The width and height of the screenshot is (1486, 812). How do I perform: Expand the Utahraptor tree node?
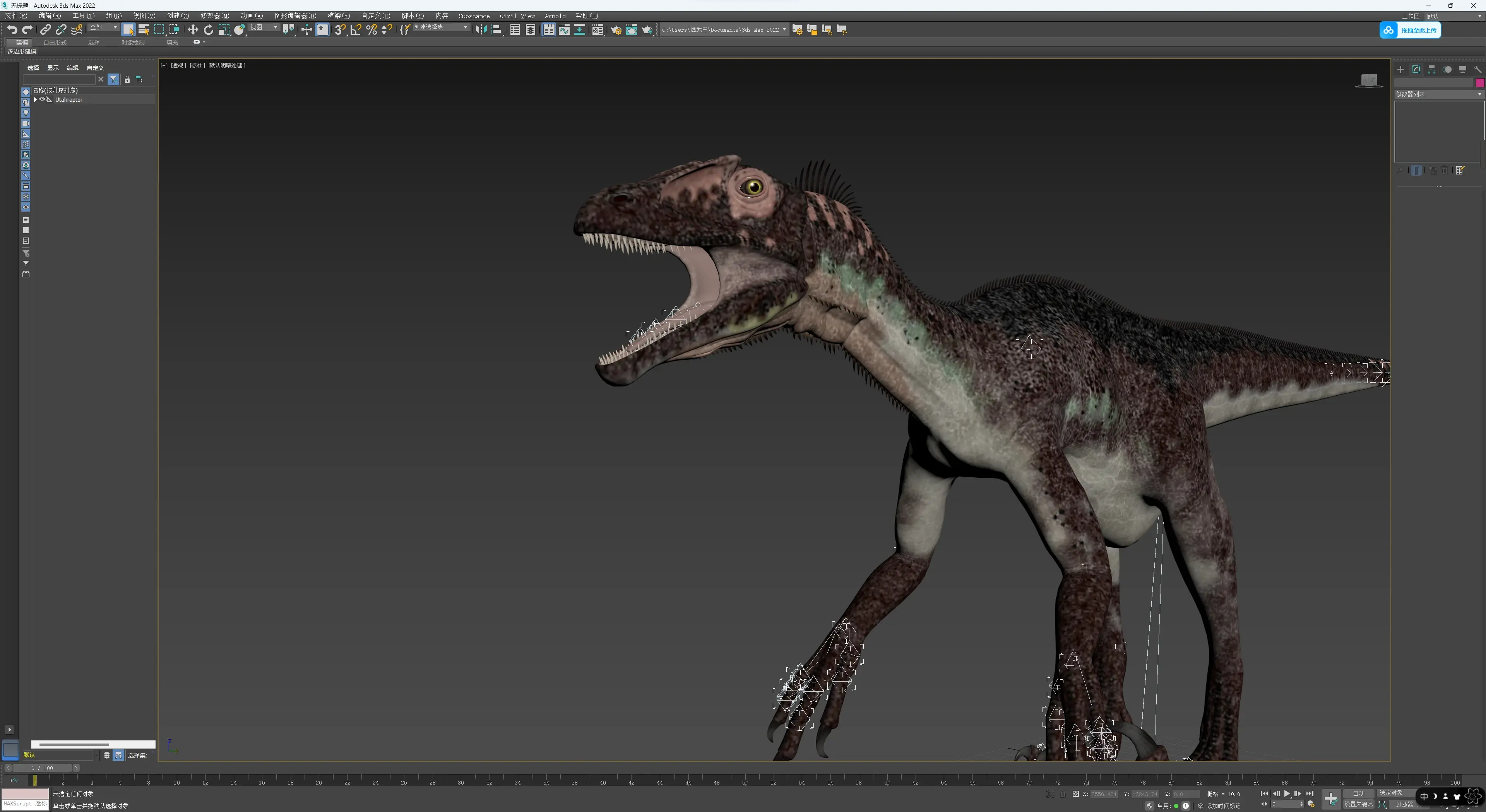(x=35, y=99)
